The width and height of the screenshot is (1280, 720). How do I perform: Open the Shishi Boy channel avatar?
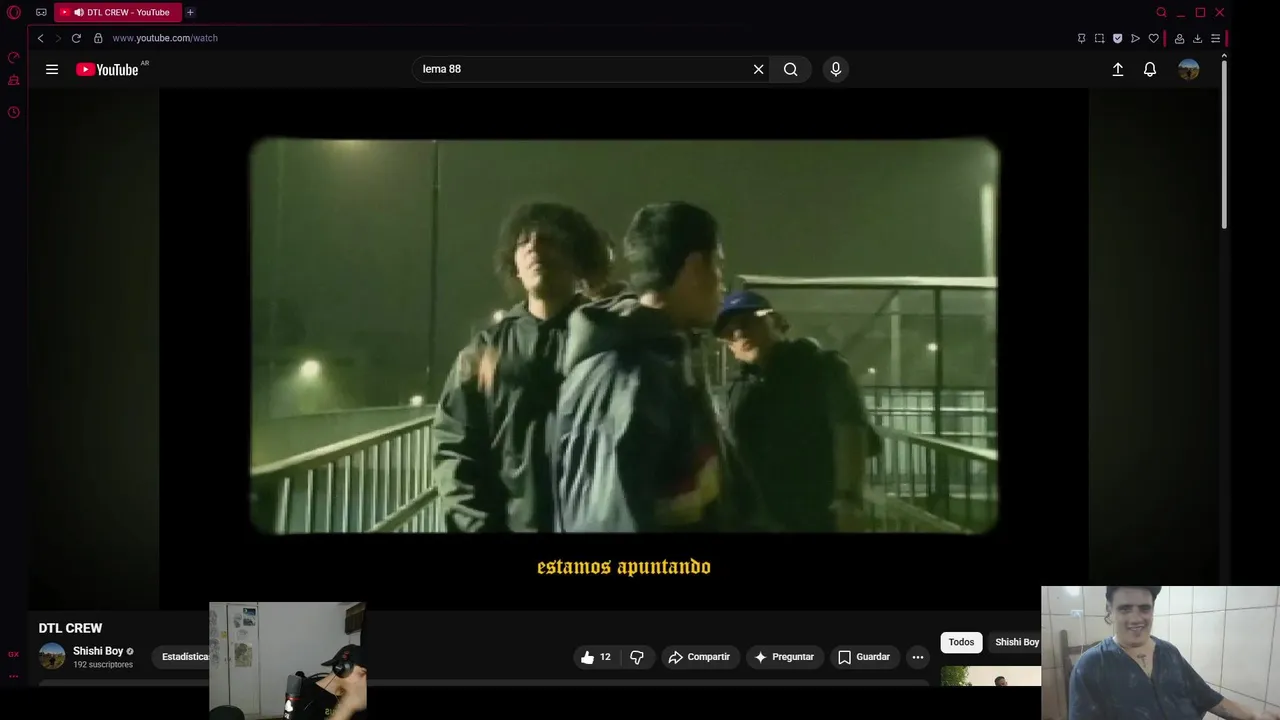pyautogui.click(x=52, y=657)
